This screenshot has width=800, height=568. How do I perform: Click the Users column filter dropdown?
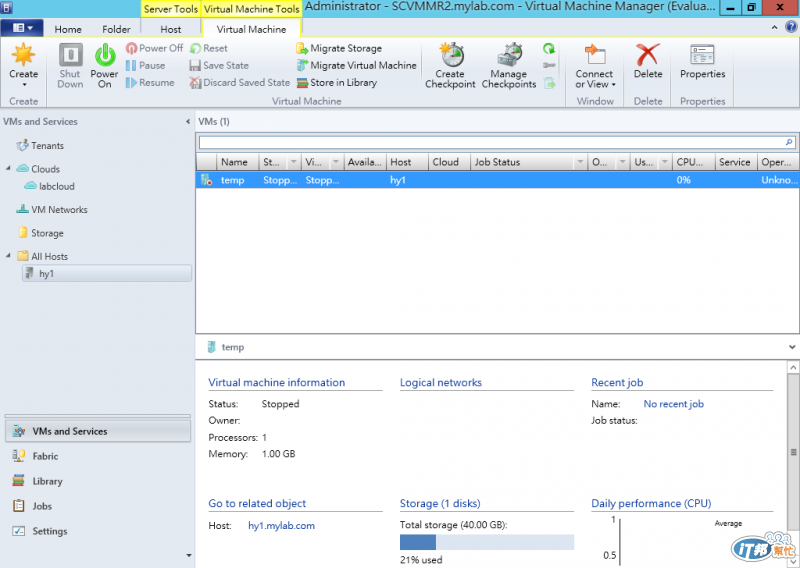(x=664, y=162)
